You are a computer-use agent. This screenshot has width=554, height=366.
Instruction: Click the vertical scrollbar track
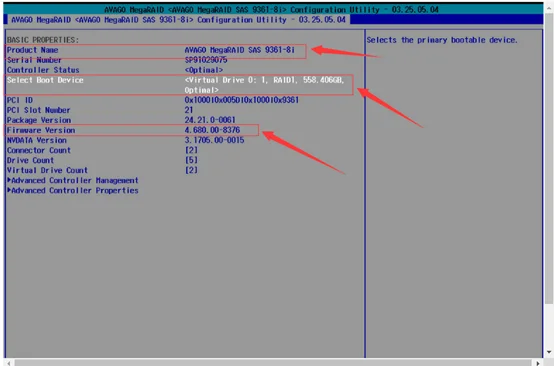[x=549, y=177]
